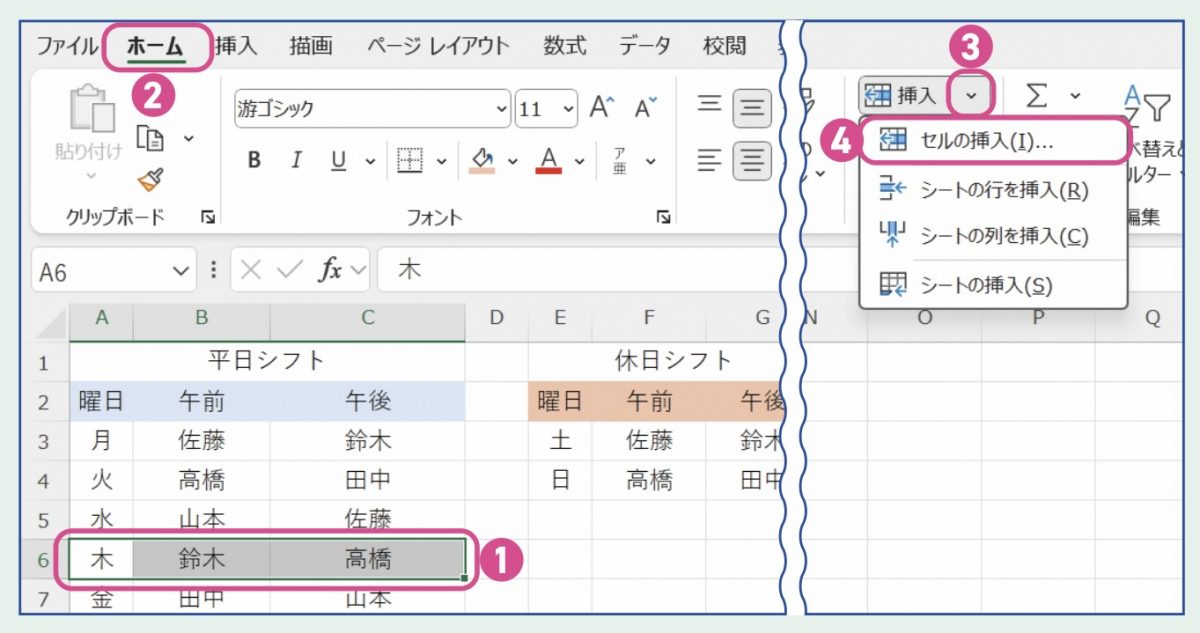
Task: Click the enter checkmark in formula bar
Action: [x=291, y=270]
